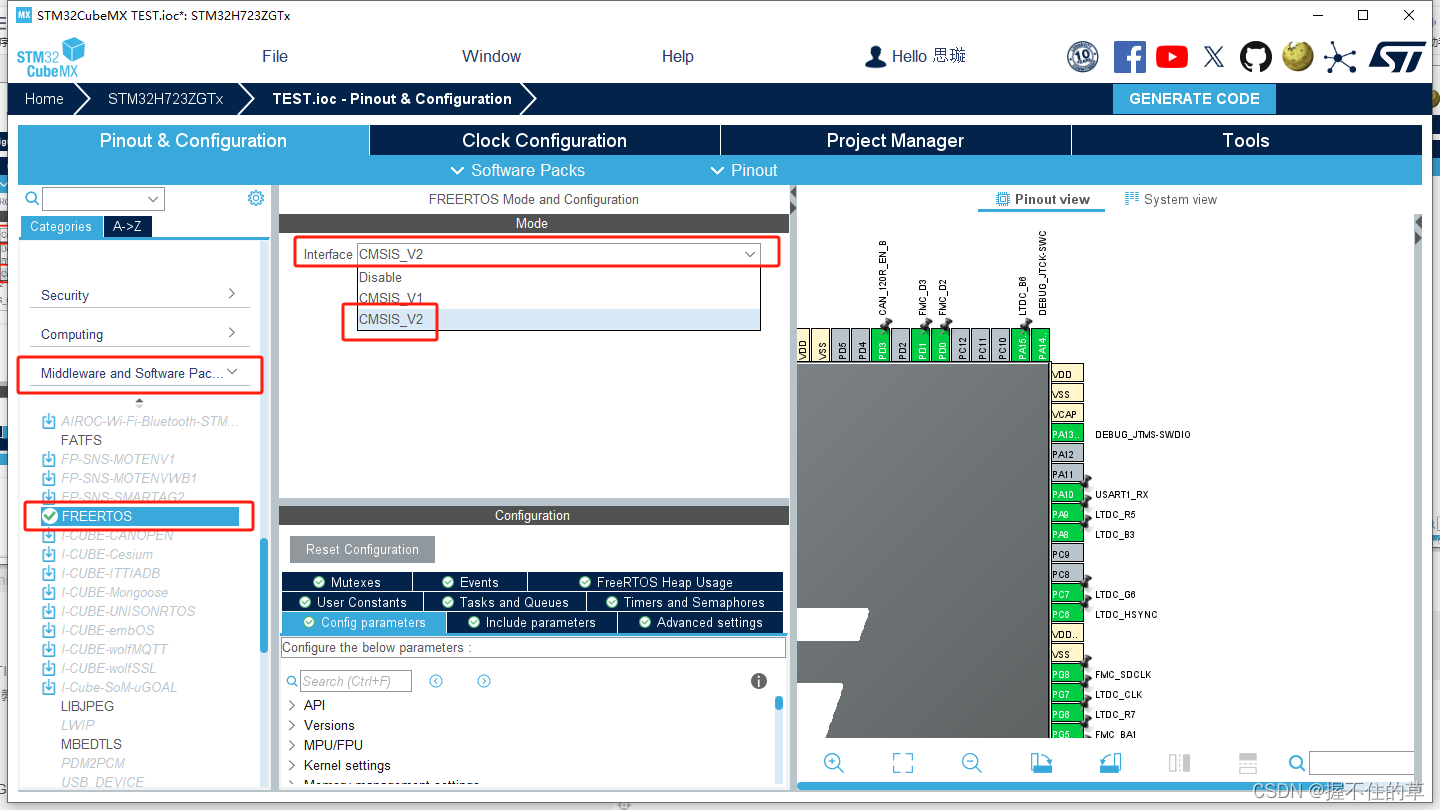
Task: Click the green check next to FREERTOS
Action: click(x=50, y=516)
